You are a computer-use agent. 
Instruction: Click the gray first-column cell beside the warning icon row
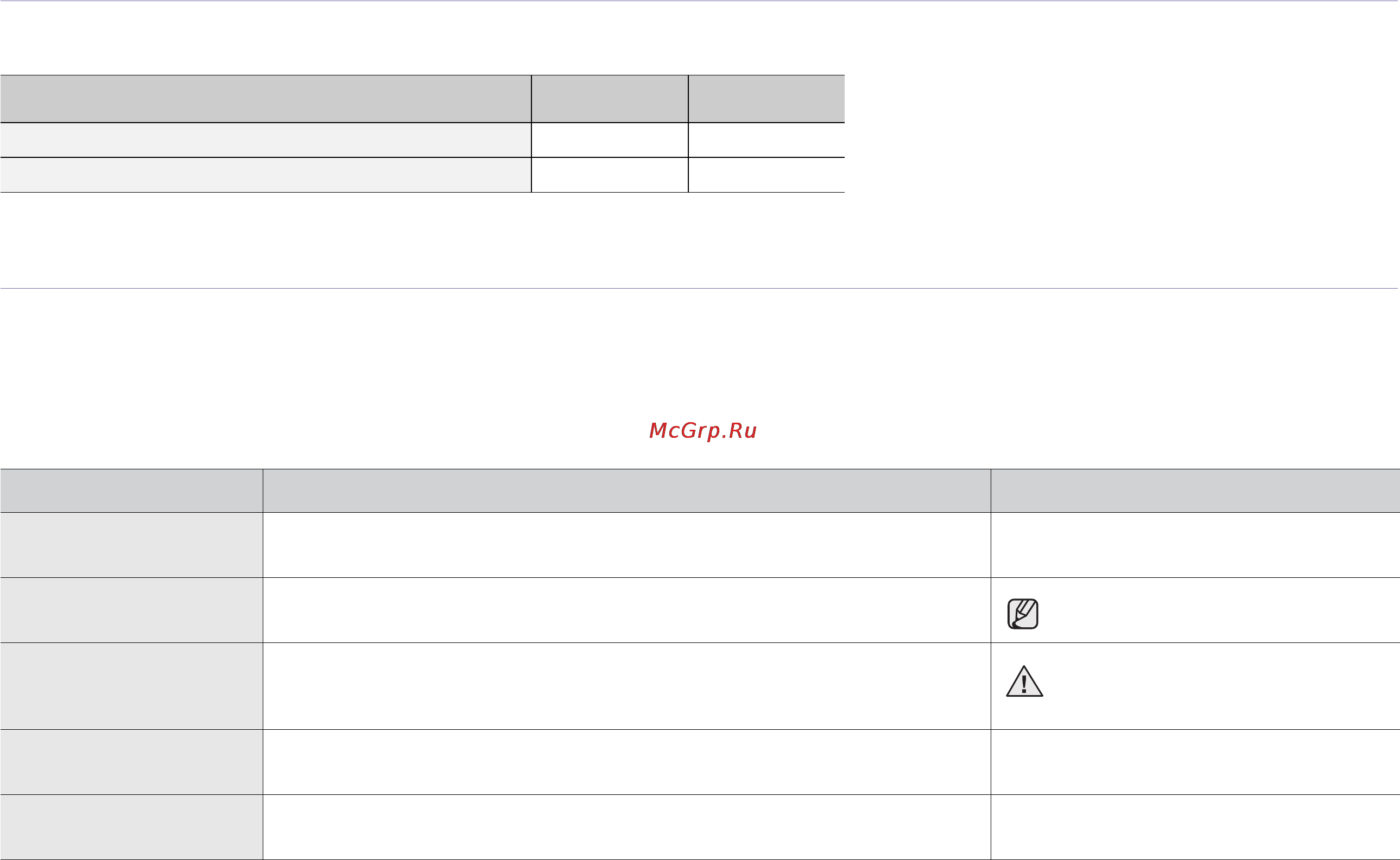[131, 686]
